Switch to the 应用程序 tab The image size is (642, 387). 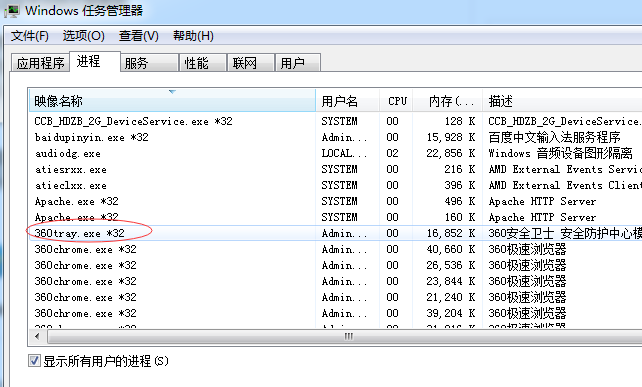coord(40,63)
